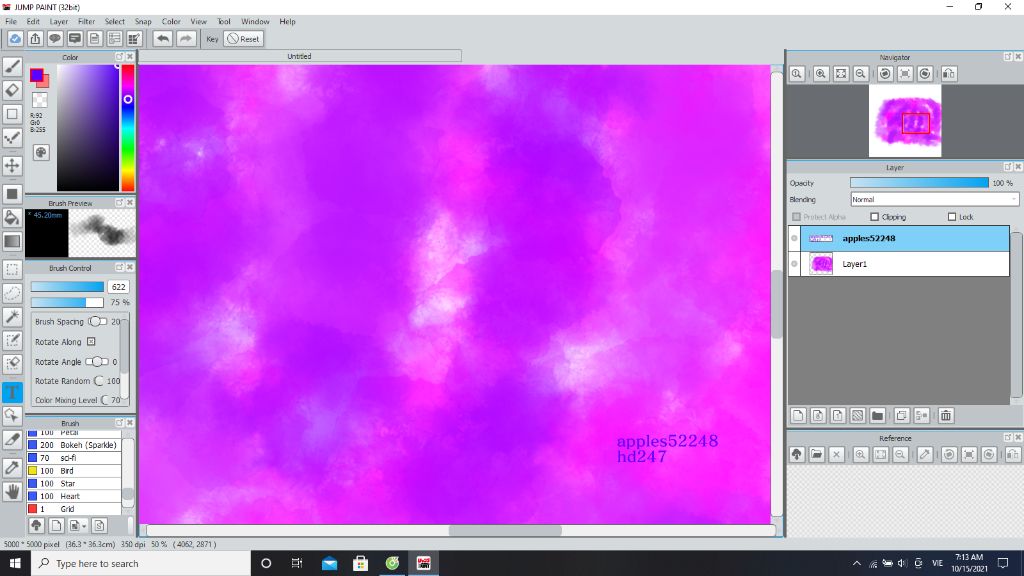The image size is (1024, 576).
Task: Switch to the Untitled canvas tab
Action: point(300,56)
